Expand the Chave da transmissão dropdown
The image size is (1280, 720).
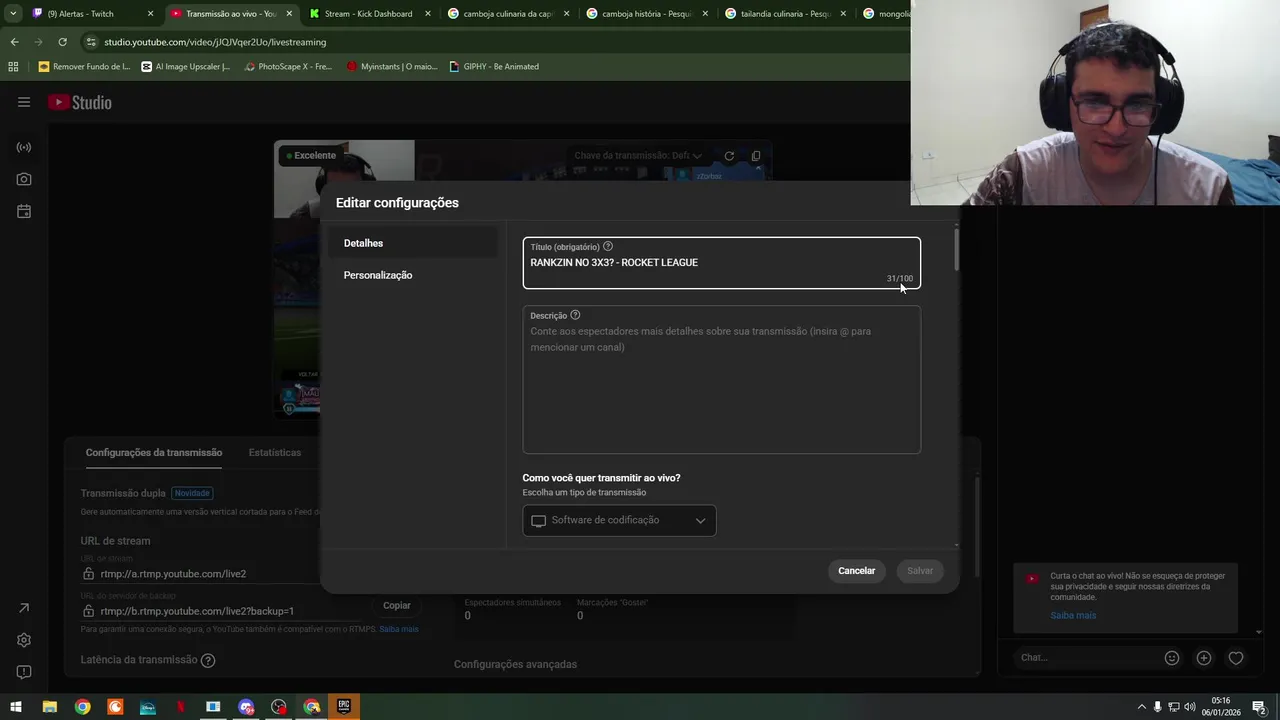pyautogui.click(x=638, y=156)
